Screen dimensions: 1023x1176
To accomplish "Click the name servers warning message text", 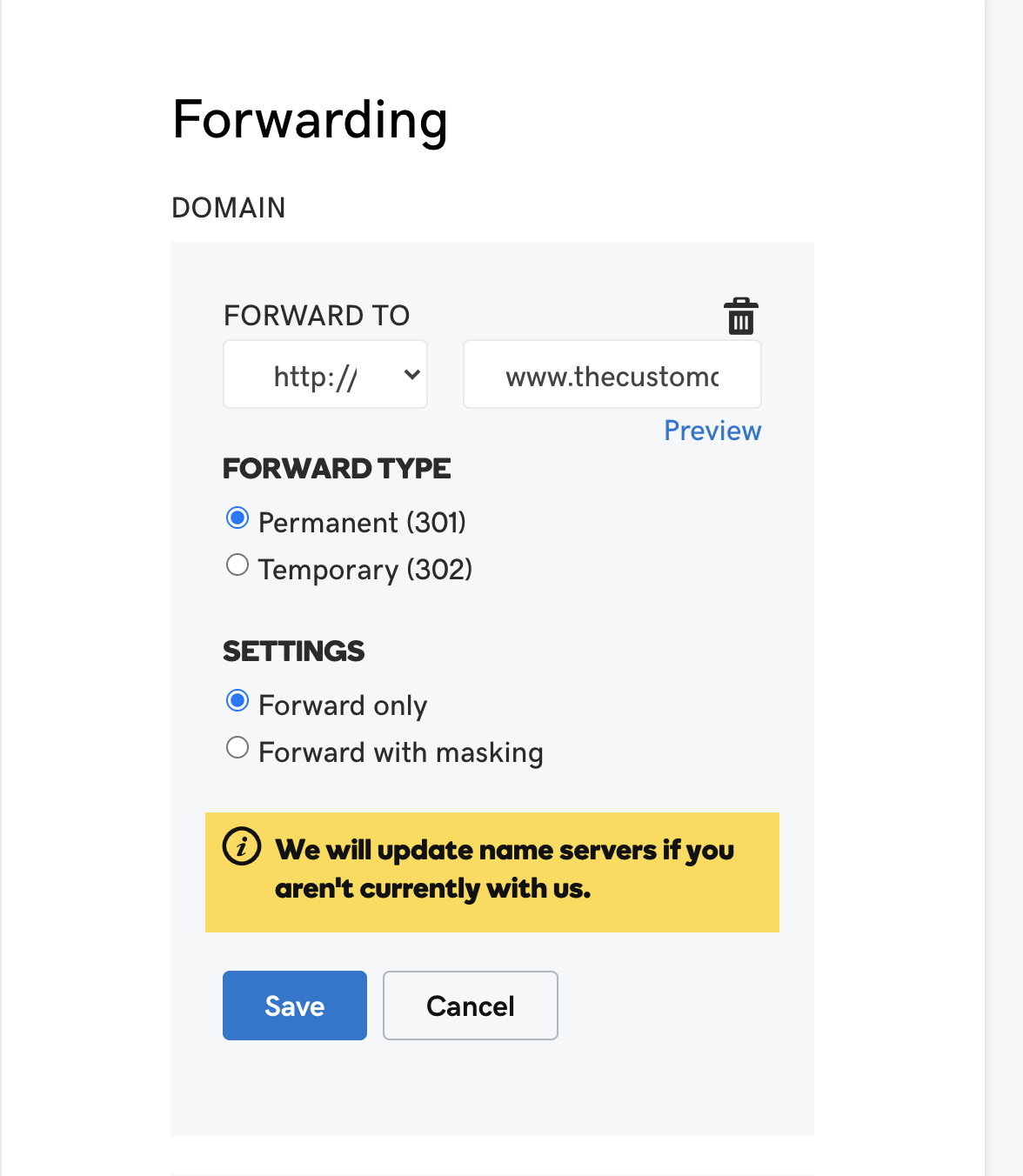I will 505,869.
